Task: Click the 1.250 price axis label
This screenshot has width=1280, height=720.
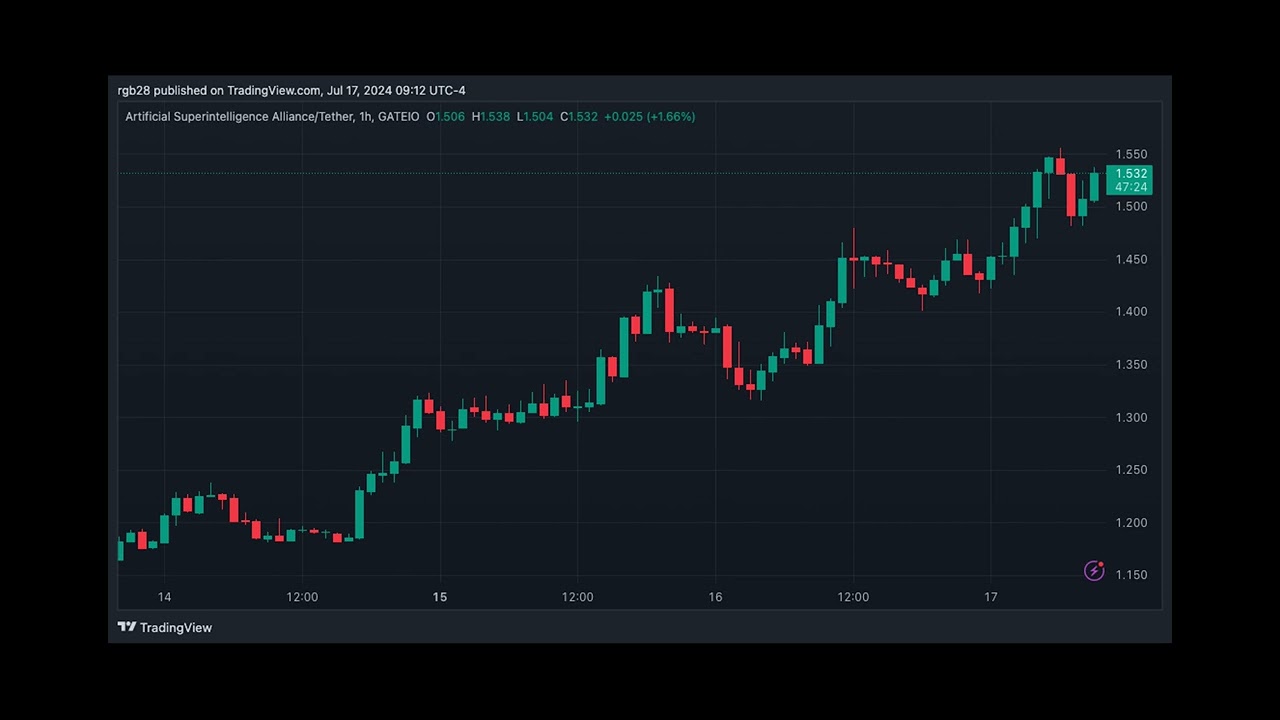Action: pyautogui.click(x=1131, y=469)
